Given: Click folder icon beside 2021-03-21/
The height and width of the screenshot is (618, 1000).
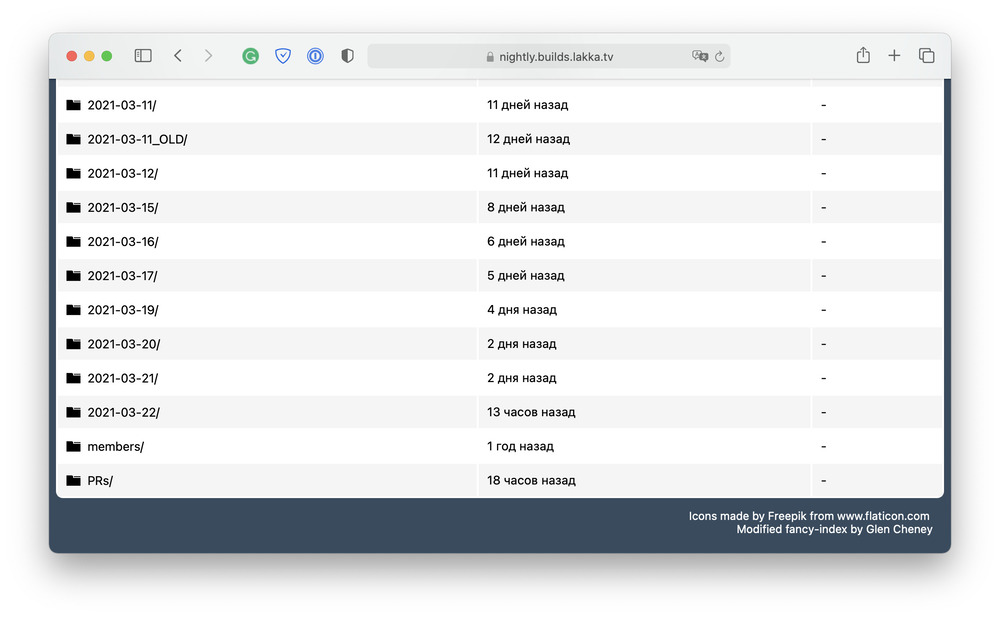Looking at the screenshot, I should 73,378.
